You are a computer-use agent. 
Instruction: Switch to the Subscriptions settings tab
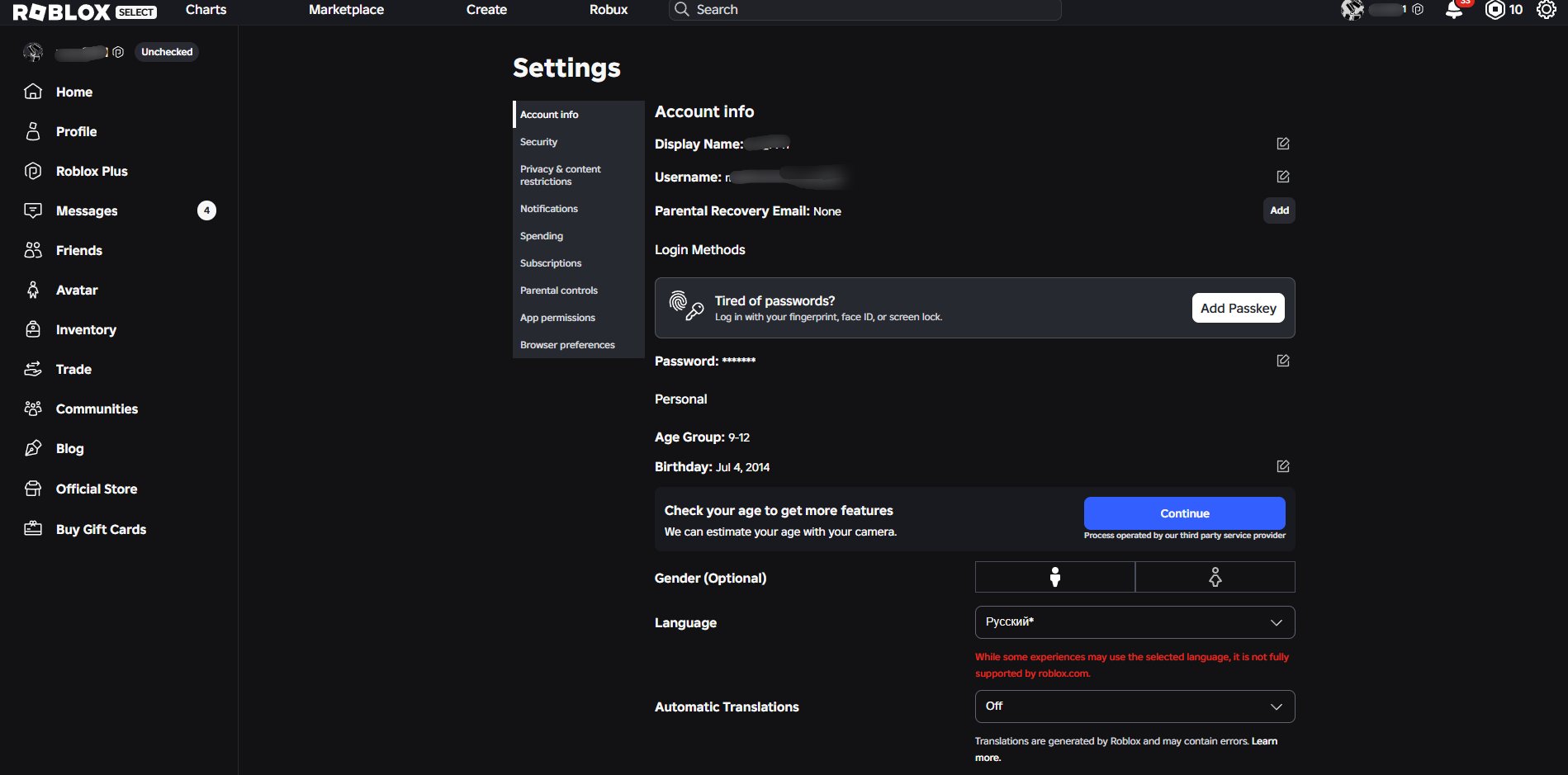pyautogui.click(x=579, y=263)
